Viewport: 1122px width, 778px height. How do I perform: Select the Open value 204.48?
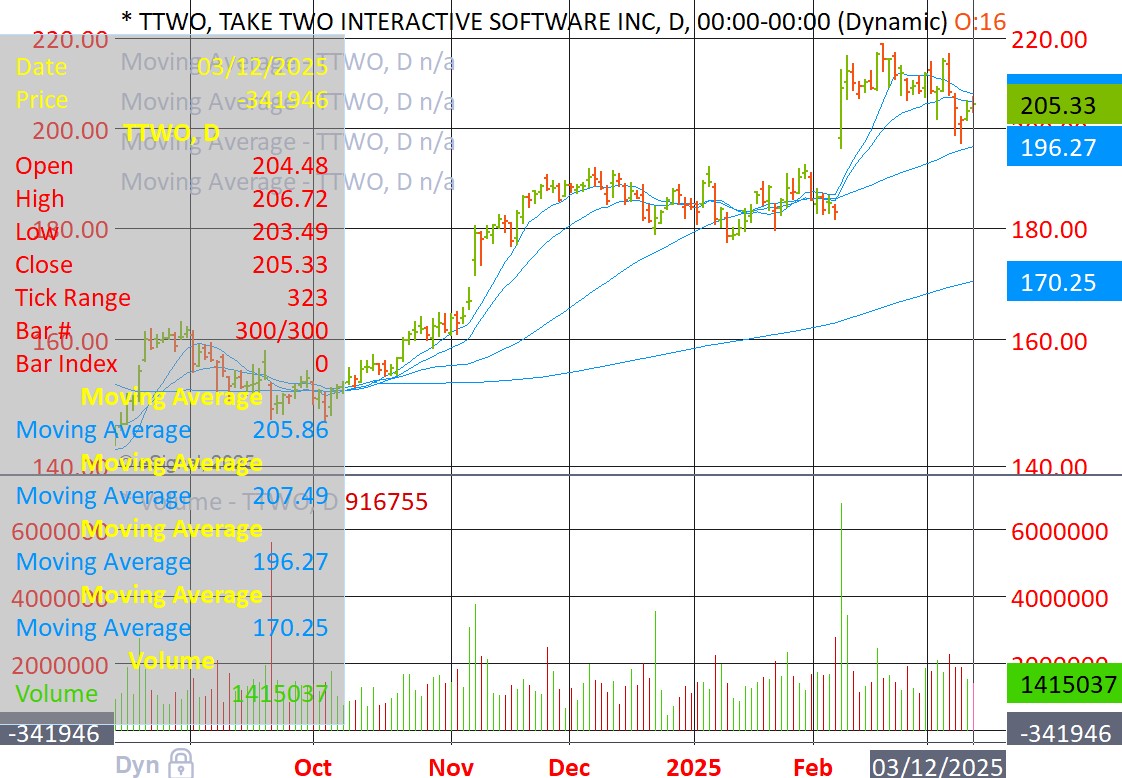coord(290,165)
